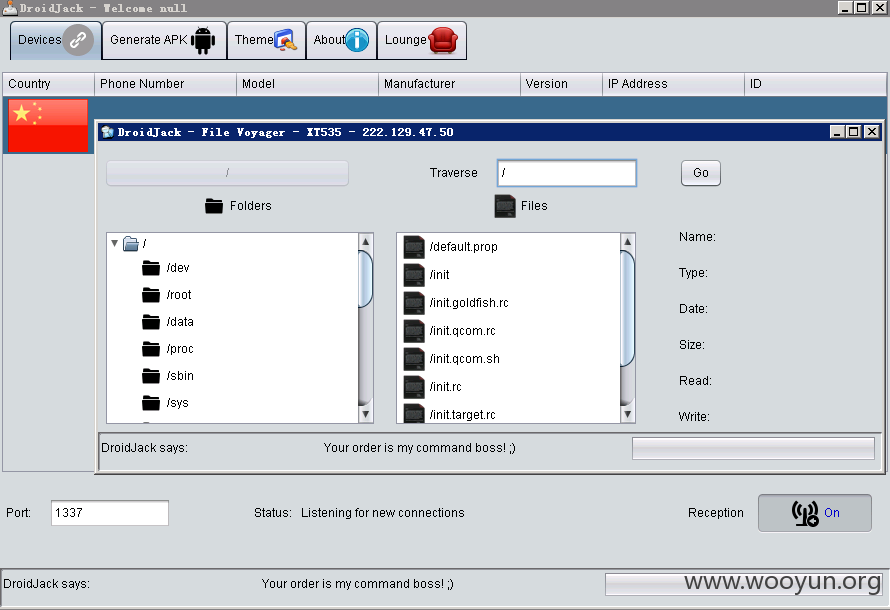
Task: Toggle the Reception On button
Action: [x=815, y=513]
